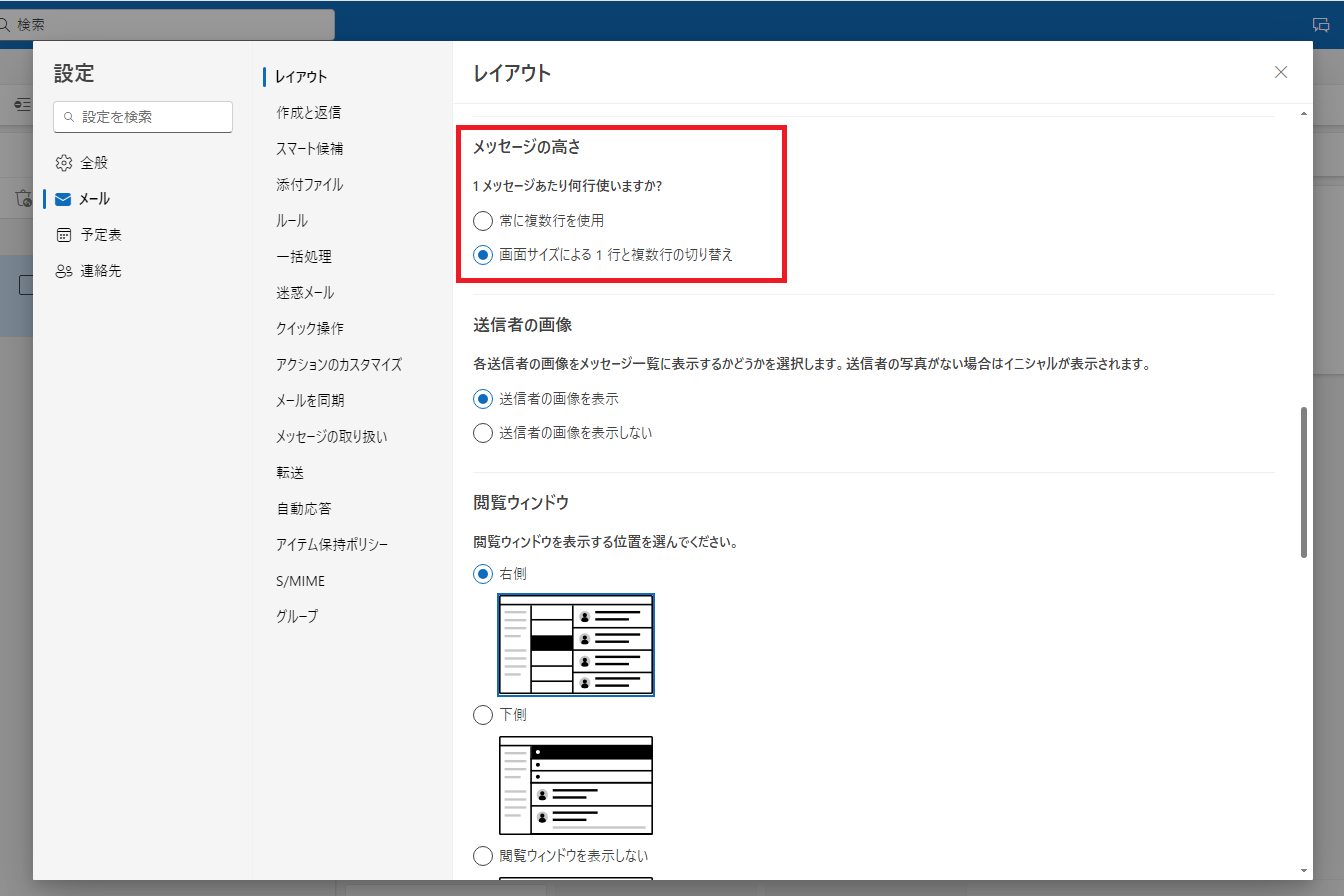Select 送信者の画像を表示しない option
This screenshot has height=896, width=1344.
(483, 433)
